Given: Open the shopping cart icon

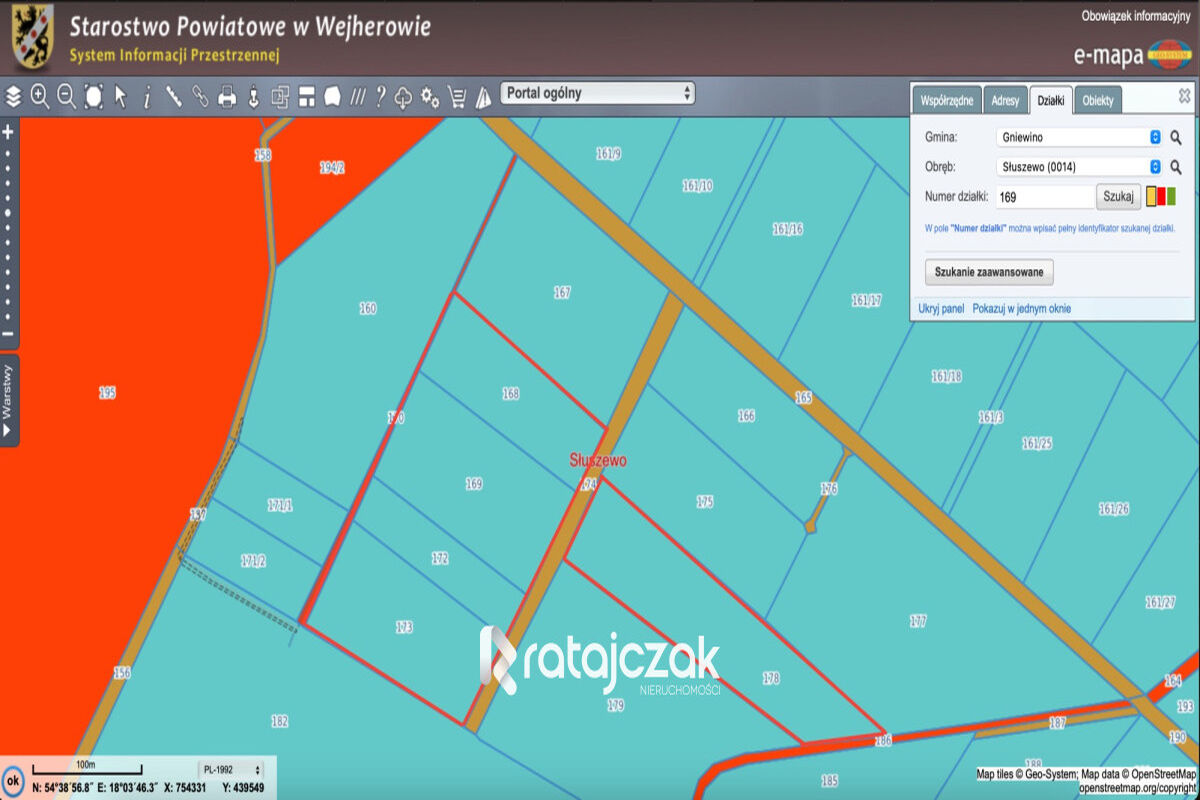Looking at the screenshot, I should coord(457,96).
